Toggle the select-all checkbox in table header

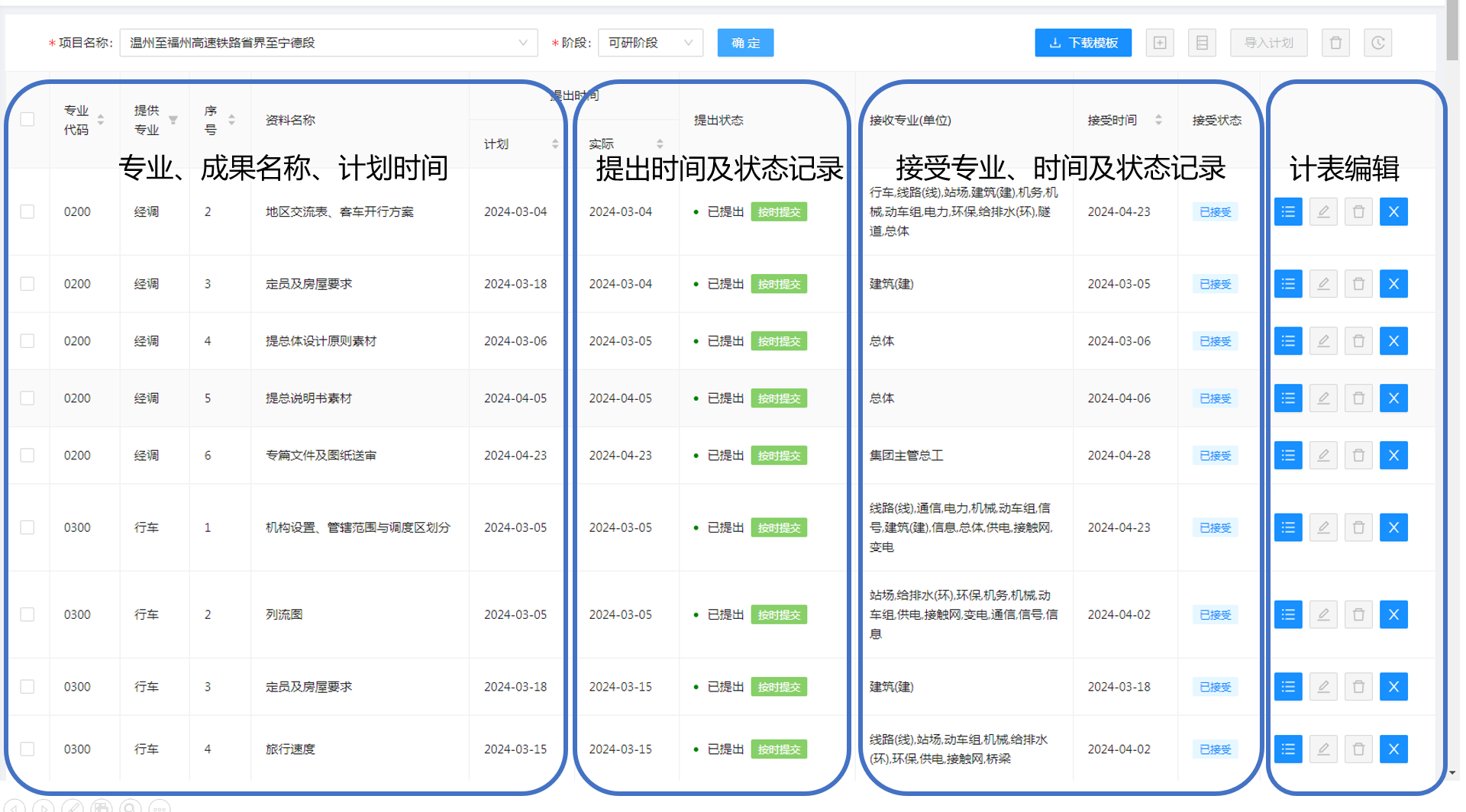[x=27, y=120]
